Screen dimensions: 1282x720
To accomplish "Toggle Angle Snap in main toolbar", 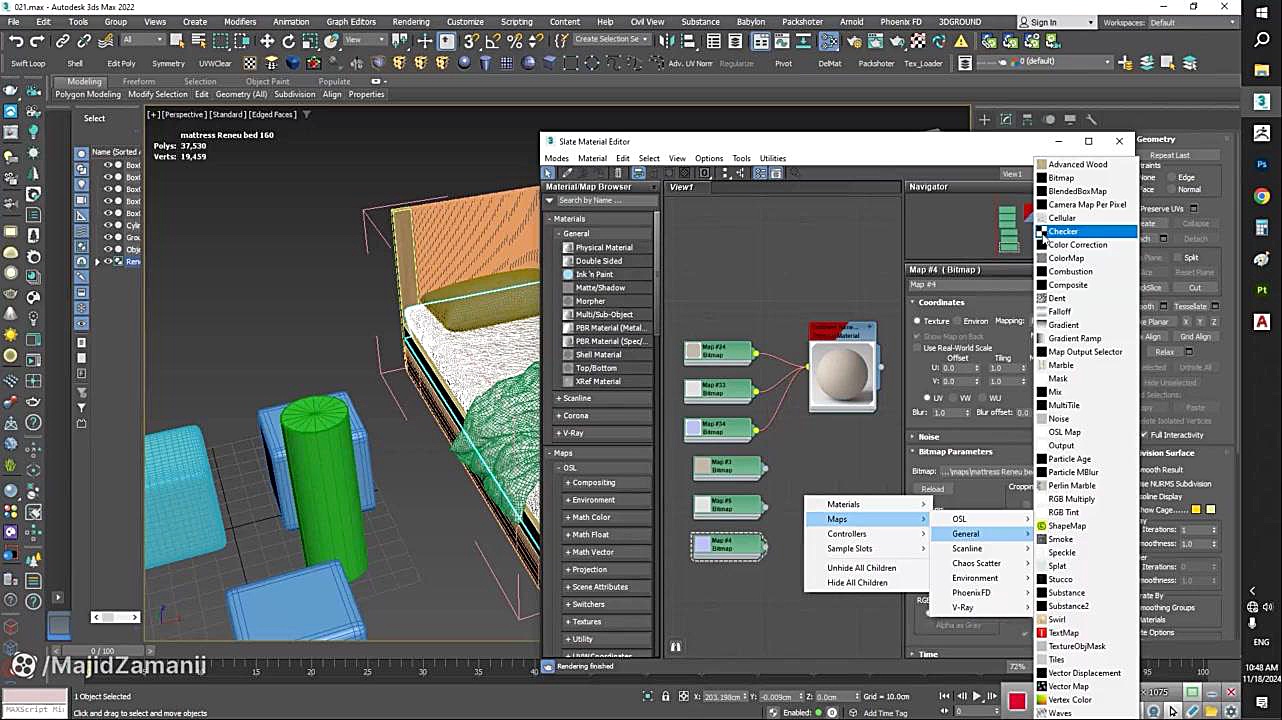I will (x=493, y=41).
